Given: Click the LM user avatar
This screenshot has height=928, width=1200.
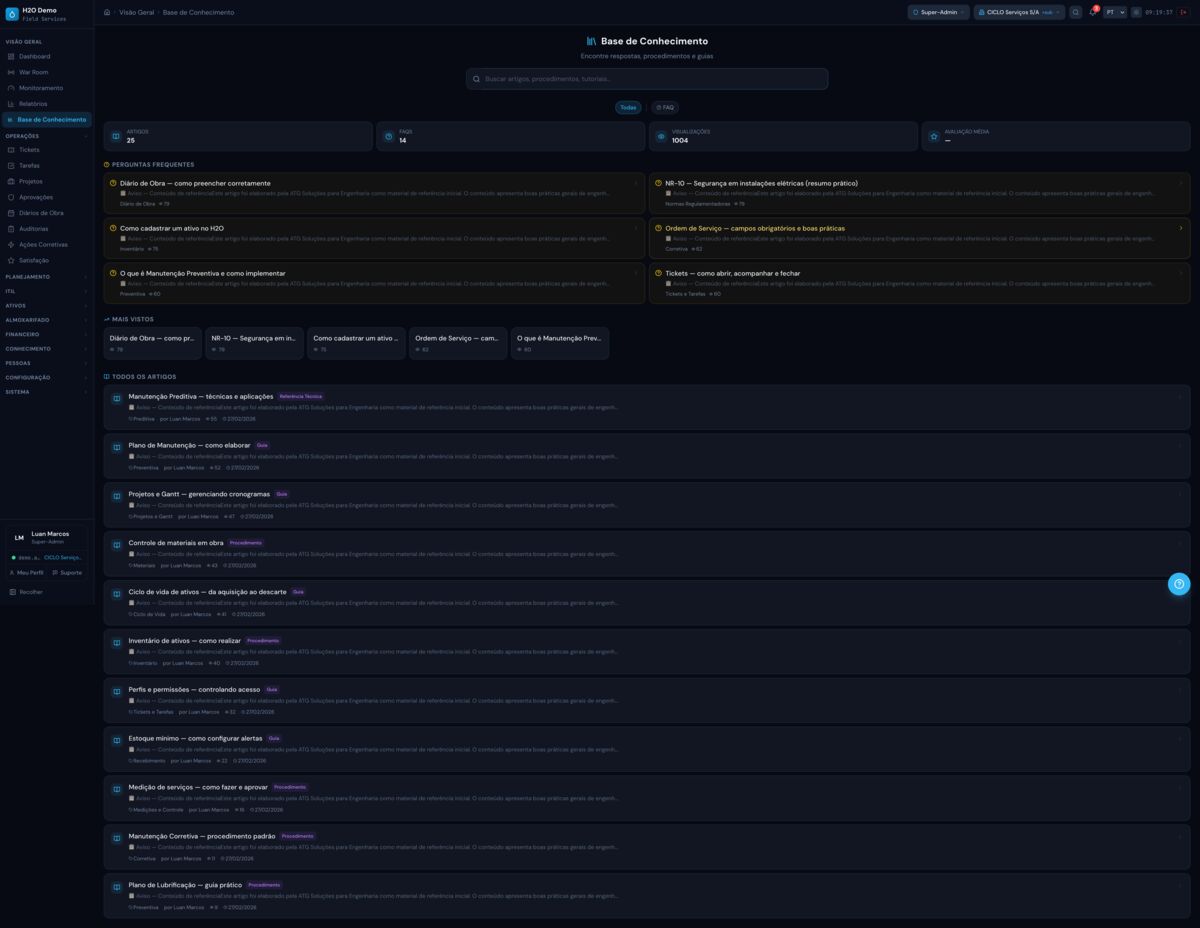Looking at the screenshot, I should click(x=19, y=538).
